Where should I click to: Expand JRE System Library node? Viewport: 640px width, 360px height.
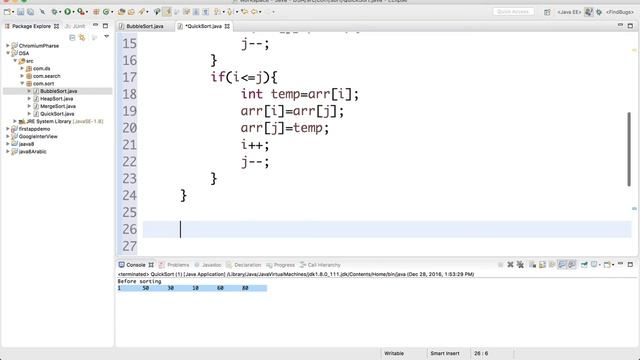15,121
